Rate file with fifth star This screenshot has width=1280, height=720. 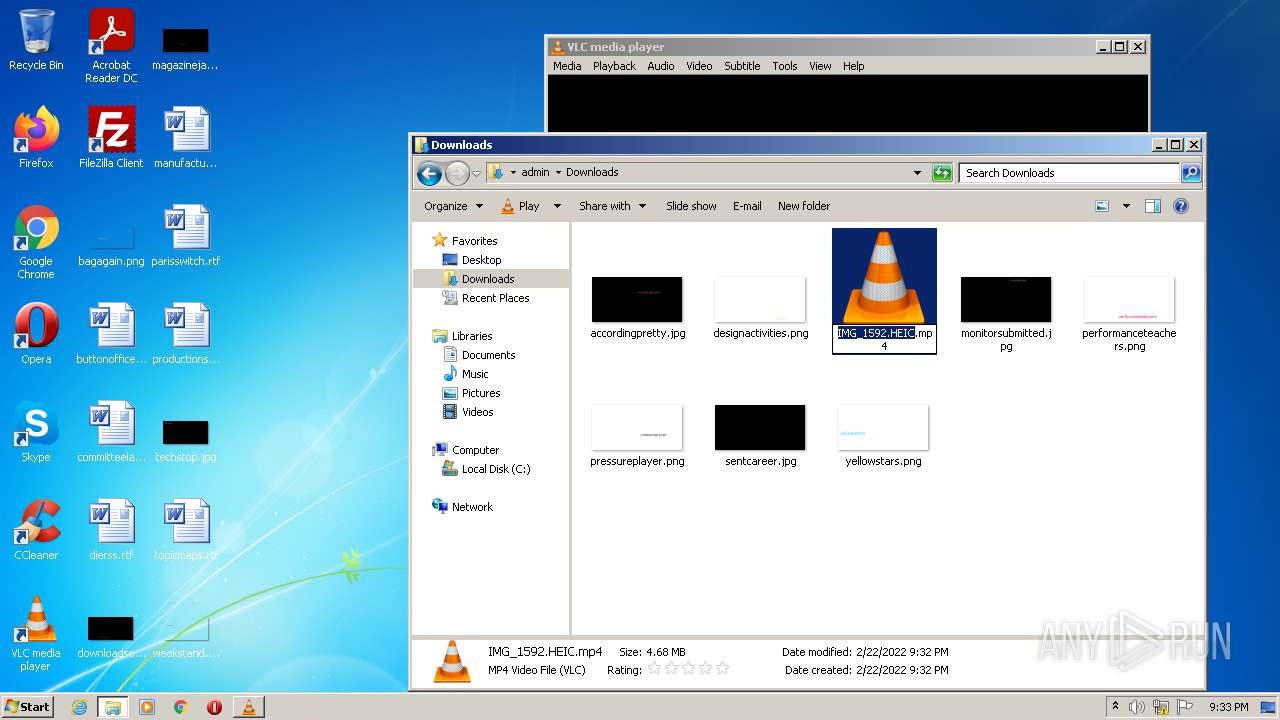click(x=722, y=669)
